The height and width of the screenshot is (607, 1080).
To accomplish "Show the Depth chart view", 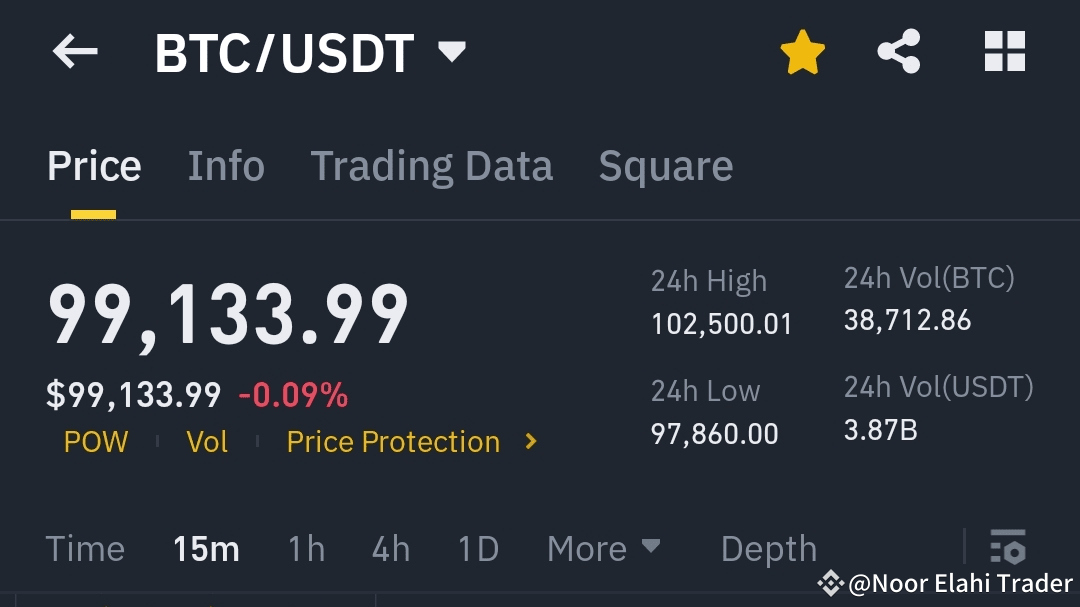I will (x=769, y=550).
